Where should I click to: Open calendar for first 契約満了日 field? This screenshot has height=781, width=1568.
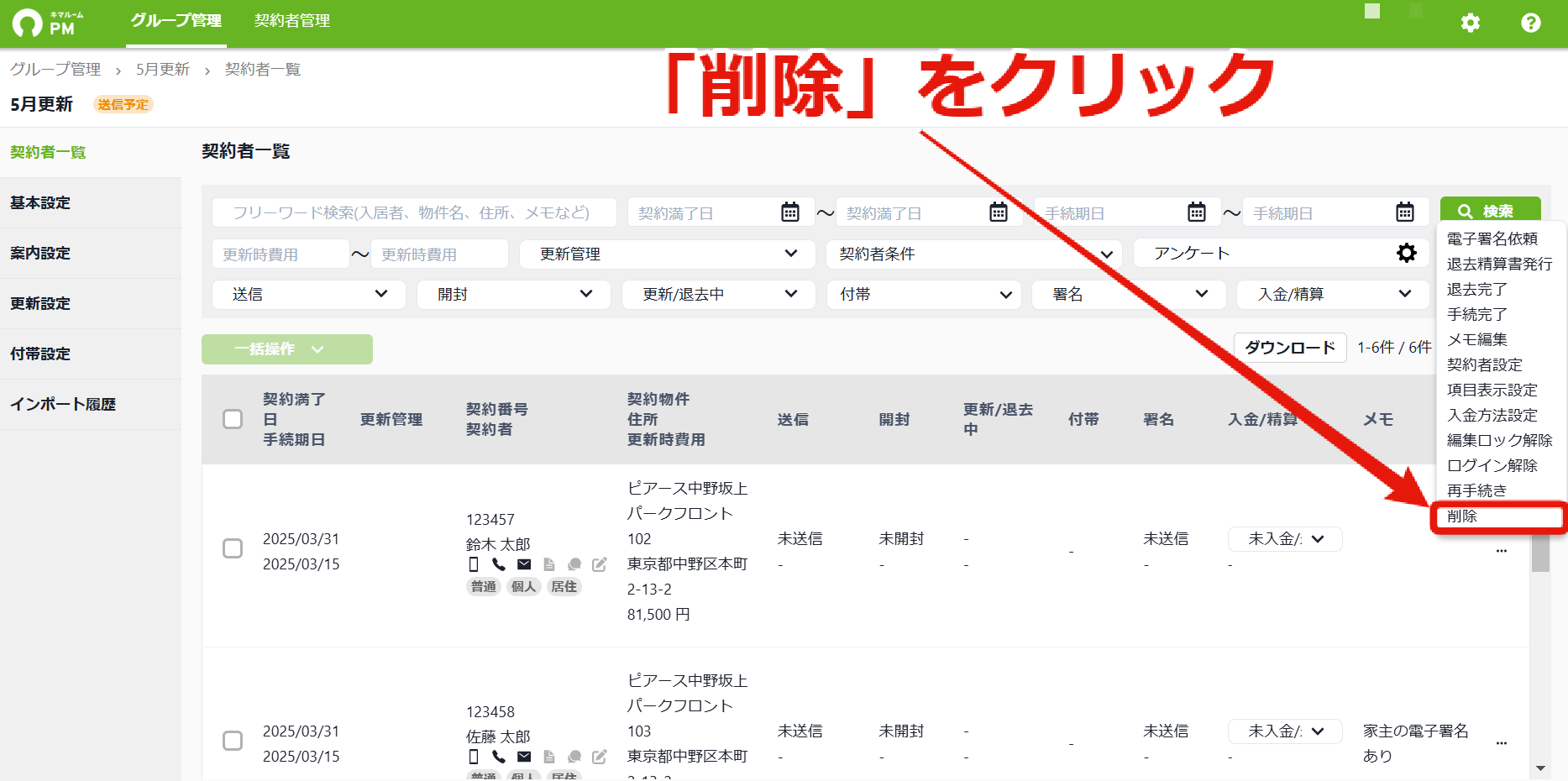click(x=789, y=212)
